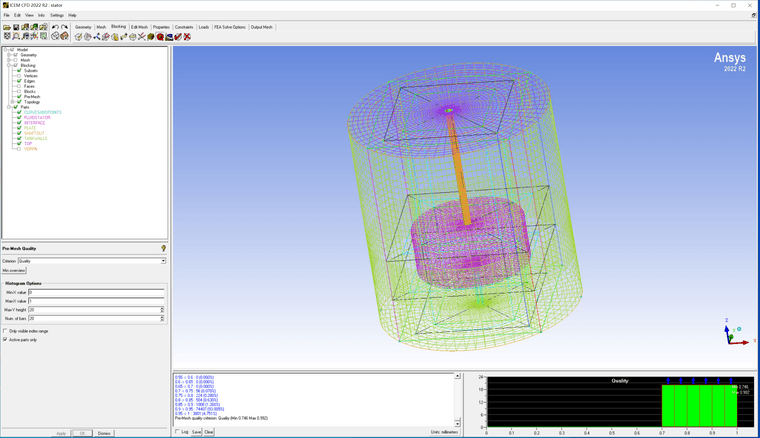Click the Min-X value input field
This screenshot has width=760, height=438.
point(96,292)
